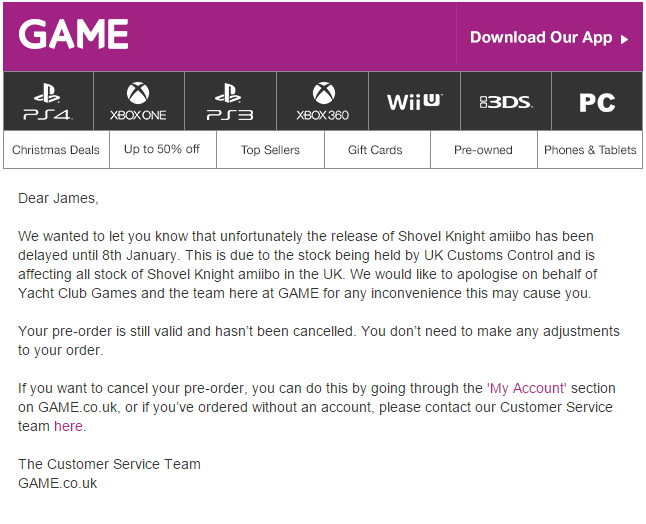Go to the Pre-owned tab

(483, 150)
